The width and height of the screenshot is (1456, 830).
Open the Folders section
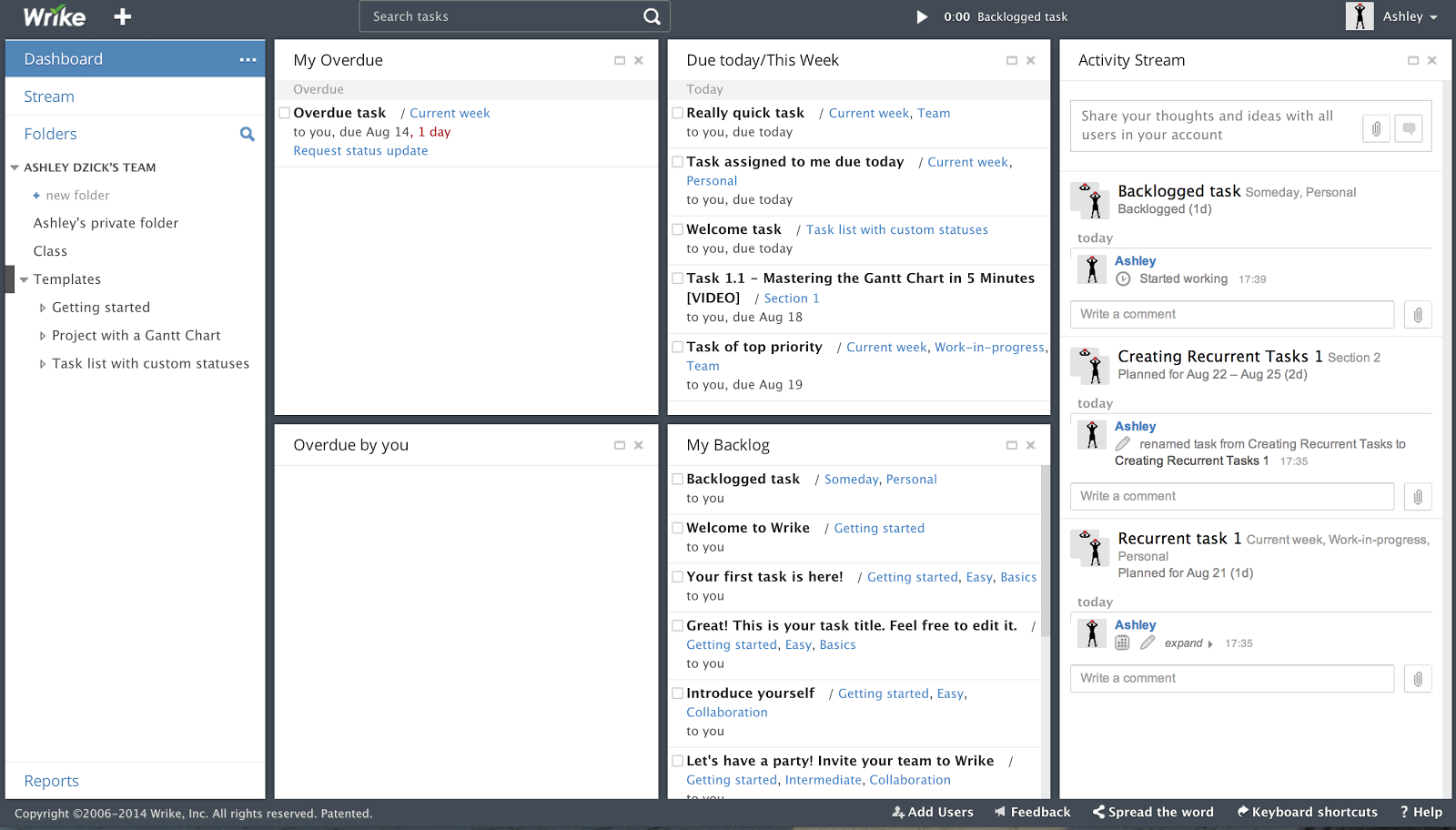tap(51, 134)
